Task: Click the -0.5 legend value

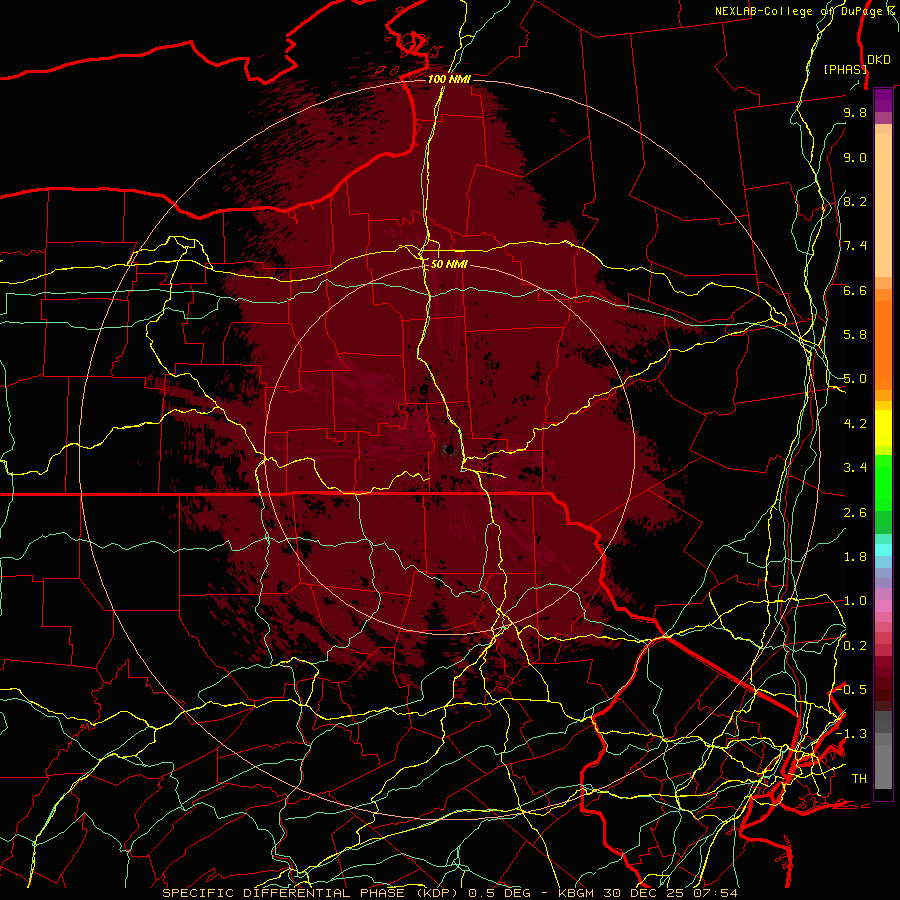Action: pyautogui.click(x=852, y=690)
